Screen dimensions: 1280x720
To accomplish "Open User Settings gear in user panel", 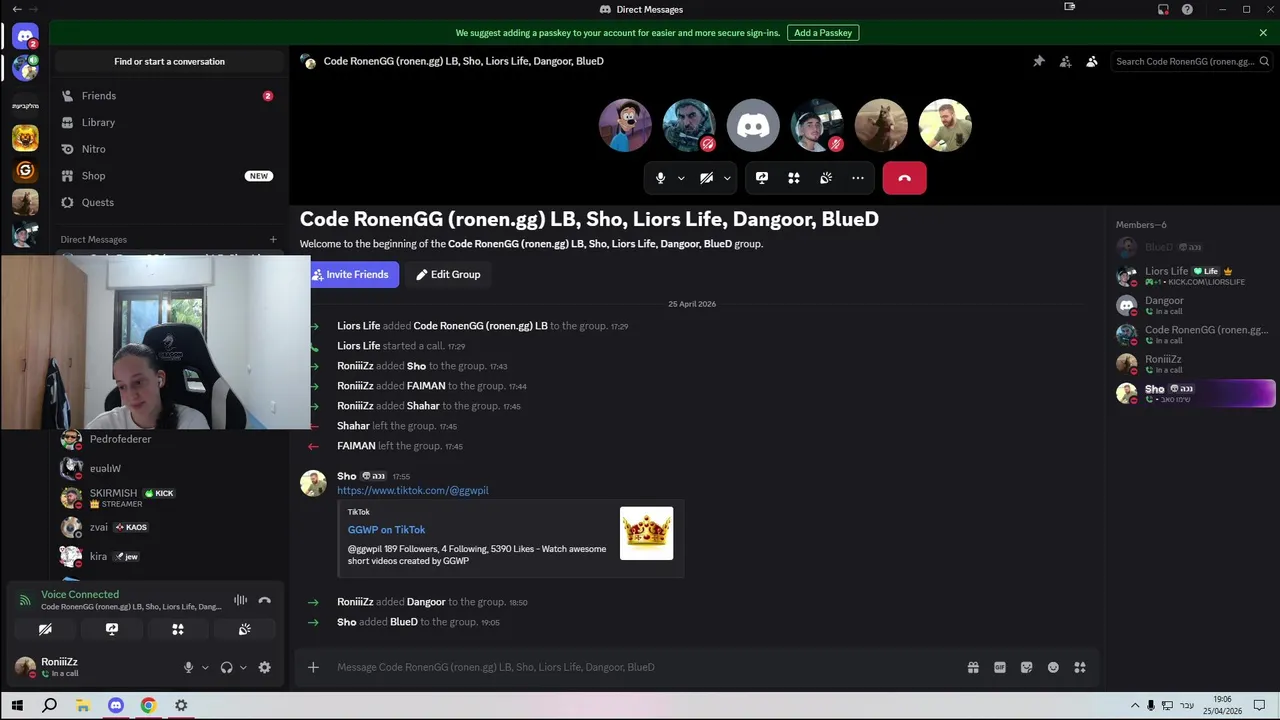I will click(x=264, y=667).
